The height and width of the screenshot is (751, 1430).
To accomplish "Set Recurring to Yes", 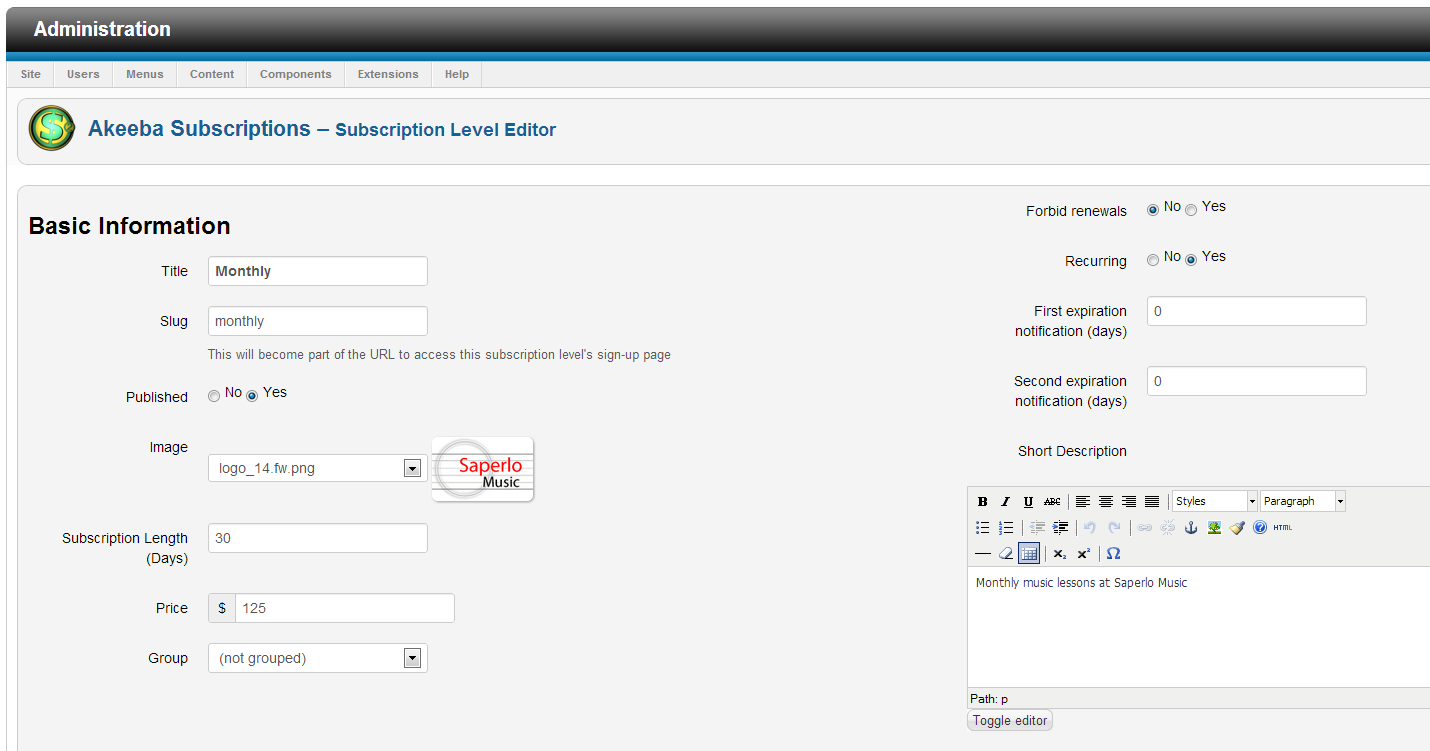I will [x=1191, y=260].
